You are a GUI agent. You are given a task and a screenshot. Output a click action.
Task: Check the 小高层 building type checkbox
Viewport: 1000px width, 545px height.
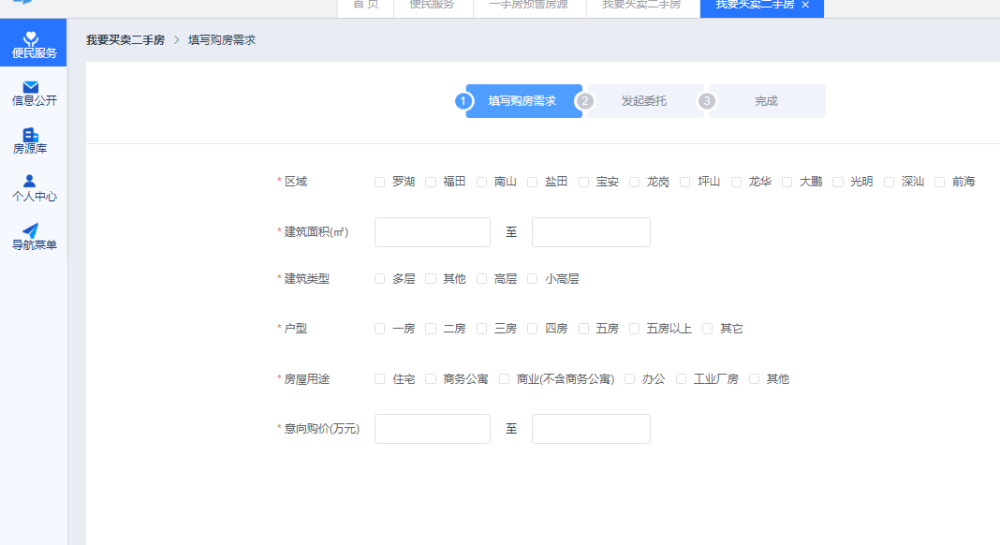coord(532,279)
